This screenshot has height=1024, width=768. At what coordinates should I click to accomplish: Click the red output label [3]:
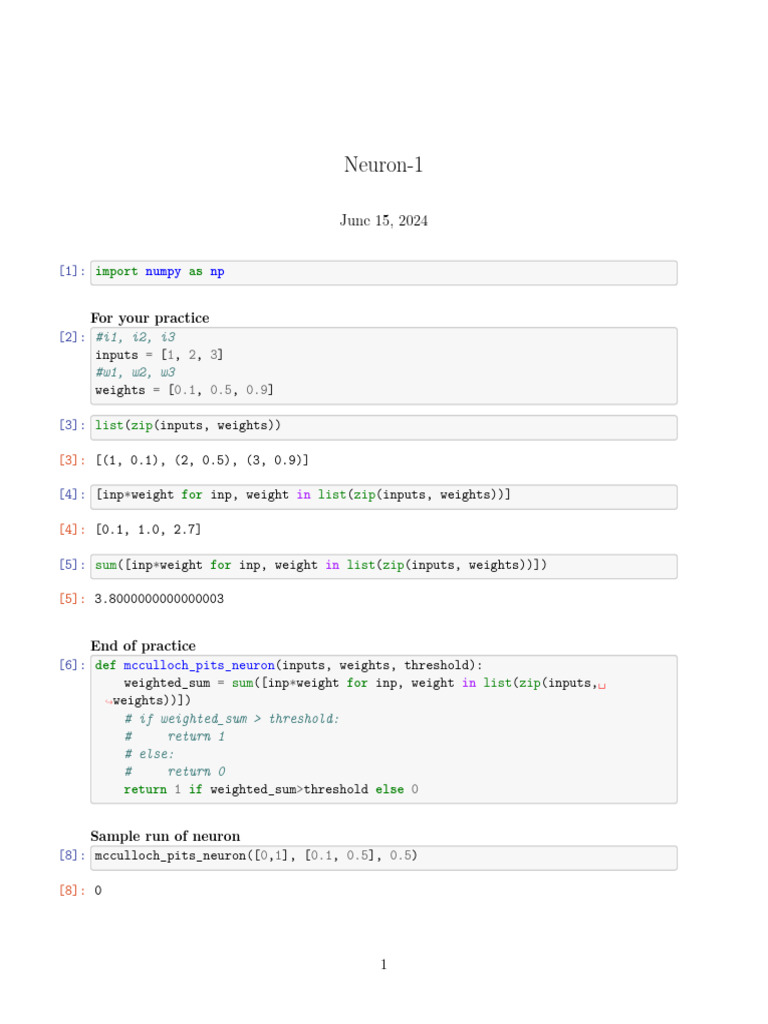point(72,460)
